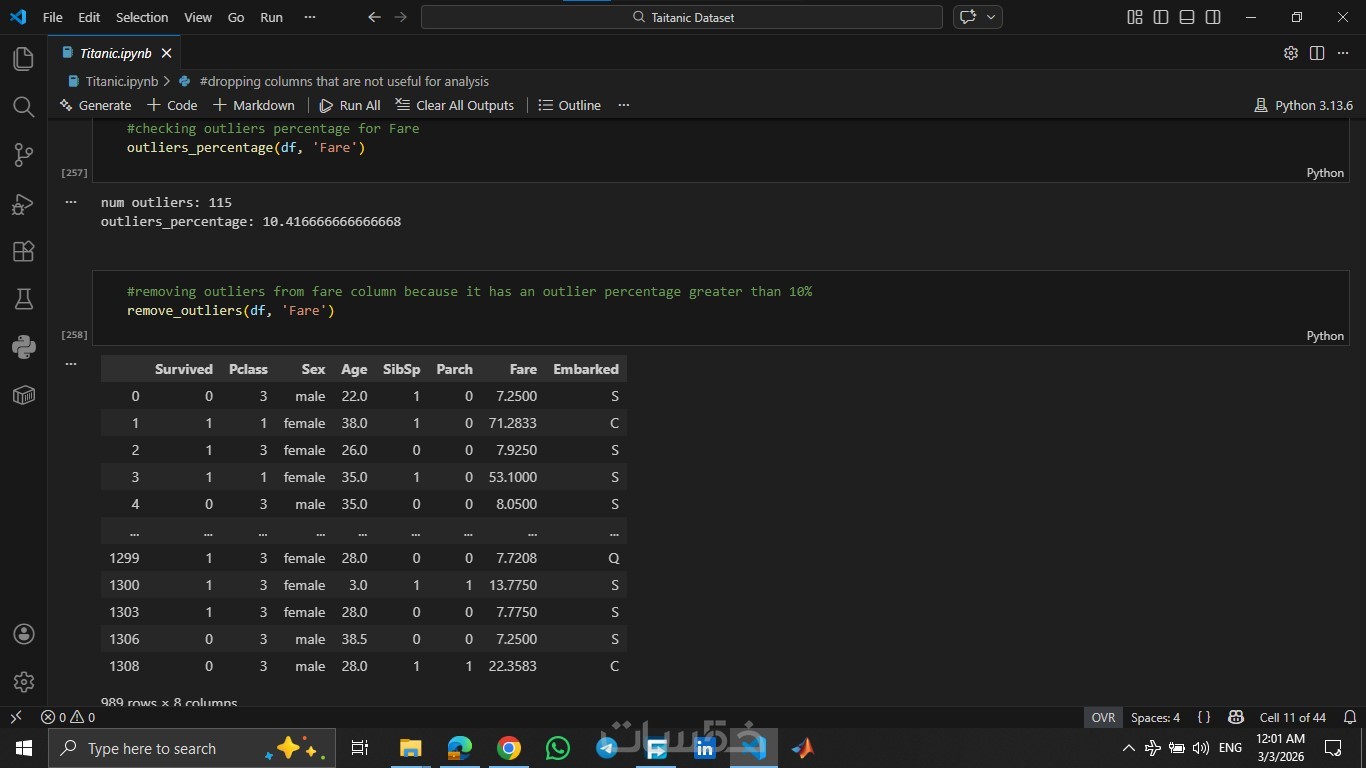The height and width of the screenshot is (768, 1366).
Task: Open File Explorer from the taskbar
Action: [x=411, y=748]
